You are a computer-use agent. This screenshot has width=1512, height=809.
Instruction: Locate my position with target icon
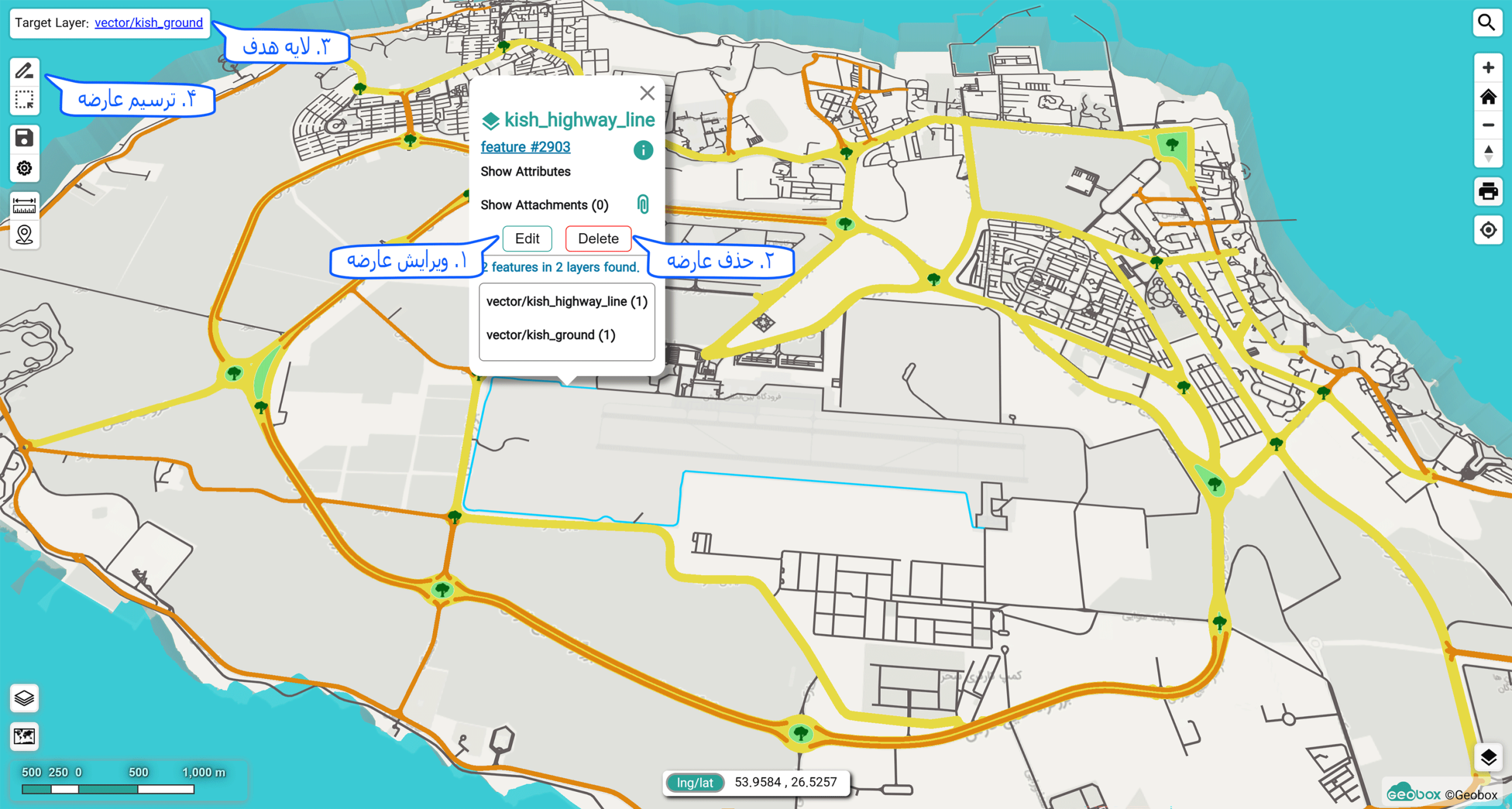pos(1488,230)
